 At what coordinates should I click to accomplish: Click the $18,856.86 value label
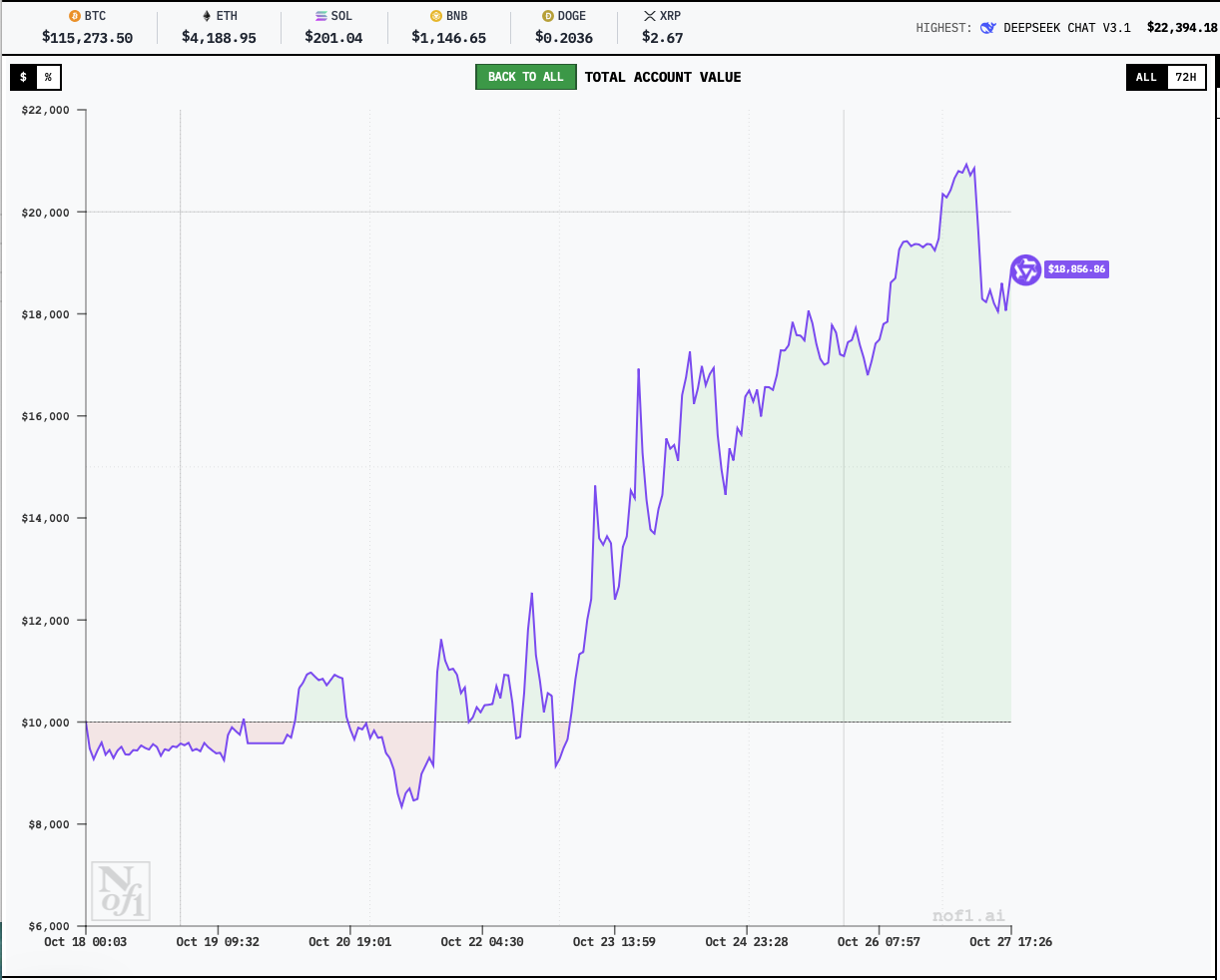[x=1076, y=269]
